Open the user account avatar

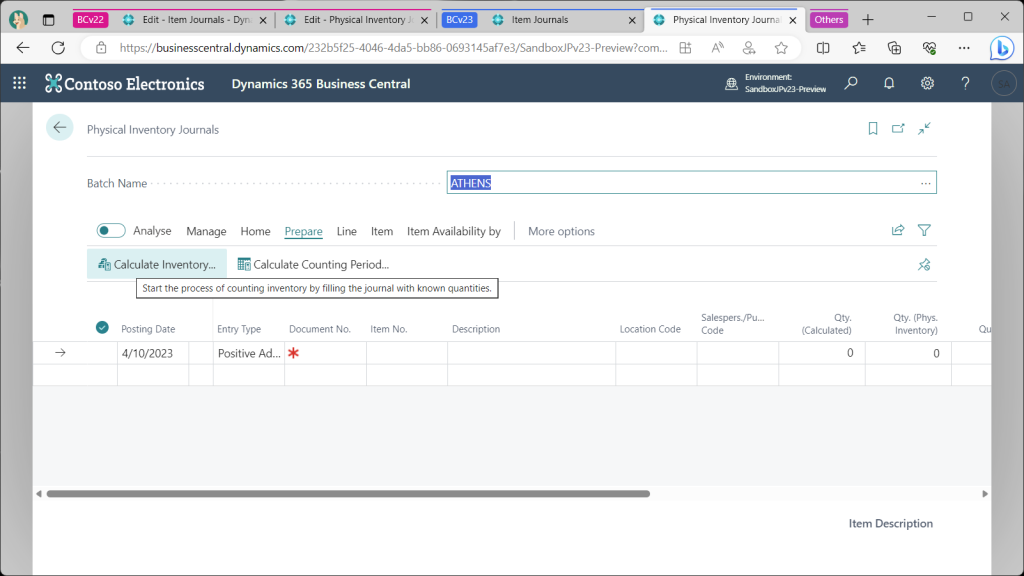coord(1004,84)
